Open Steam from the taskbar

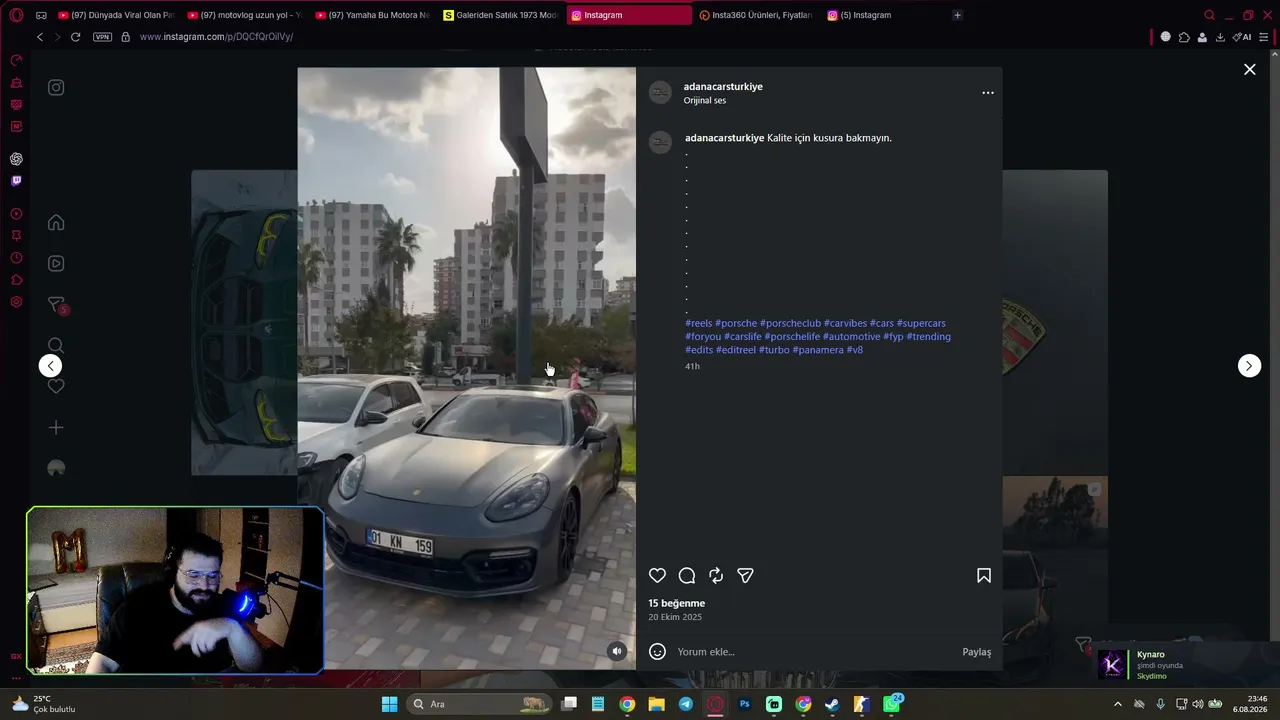click(x=832, y=704)
